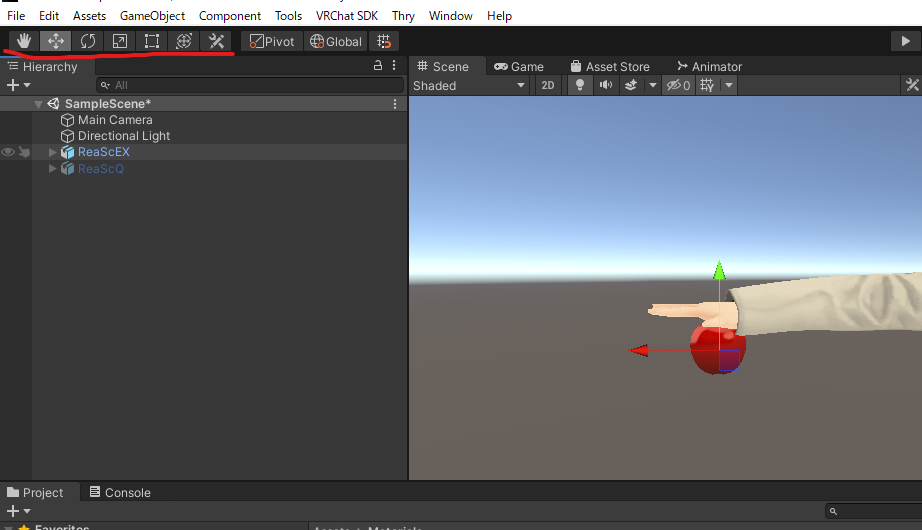Open the Animator tab

(x=709, y=66)
